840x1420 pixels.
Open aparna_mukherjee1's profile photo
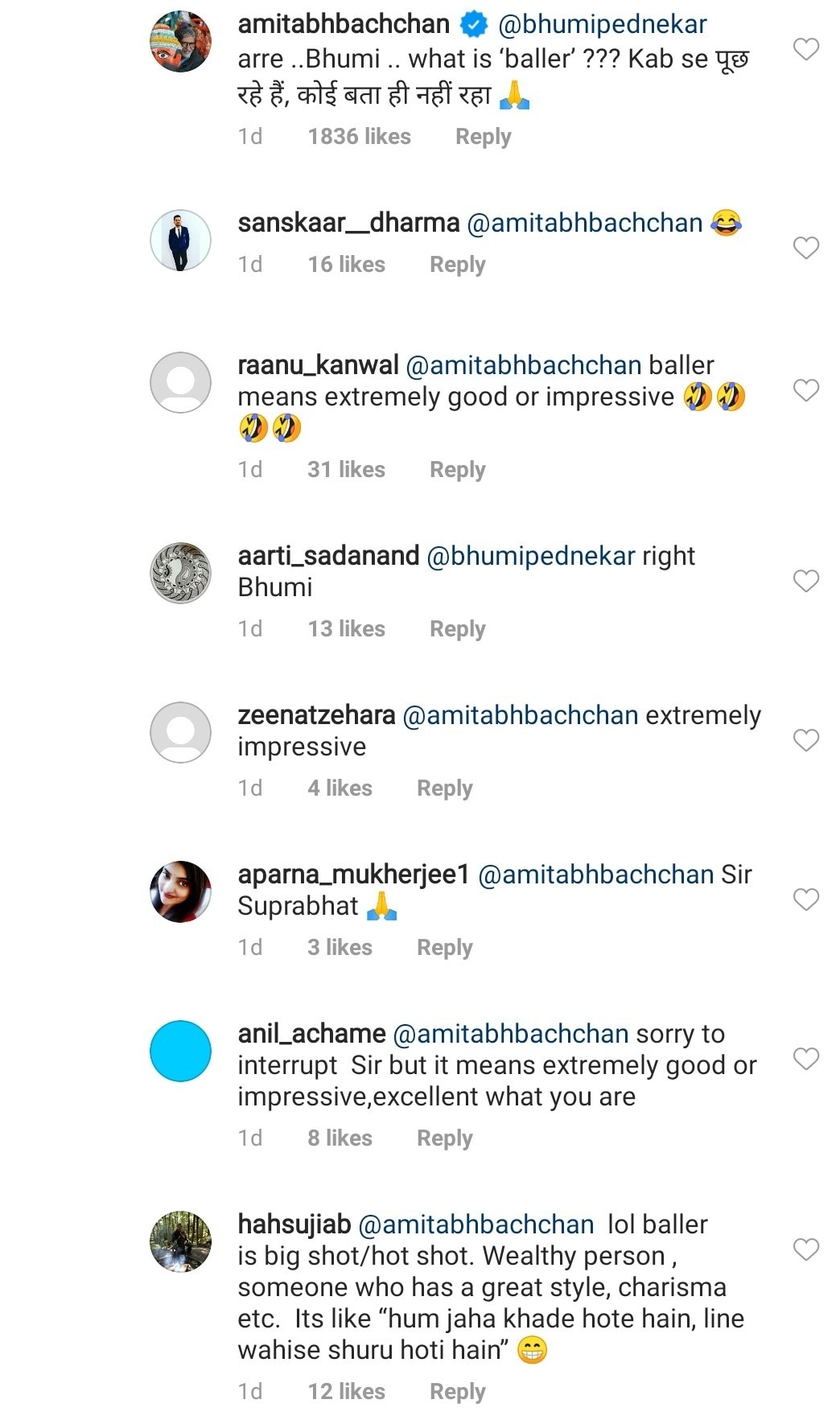[x=181, y=891]
